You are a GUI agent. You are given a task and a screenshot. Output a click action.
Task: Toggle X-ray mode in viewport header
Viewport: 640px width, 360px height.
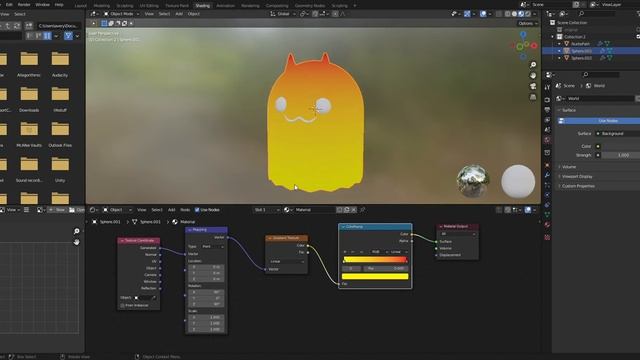pos(499,14)
